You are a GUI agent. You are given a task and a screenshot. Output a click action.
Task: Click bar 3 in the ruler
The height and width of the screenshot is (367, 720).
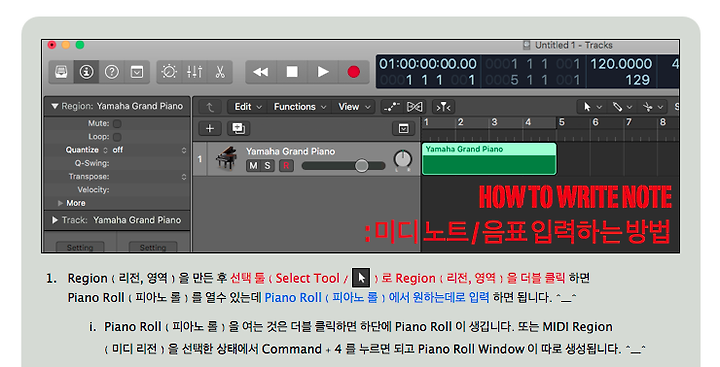[x=494, y=122]
